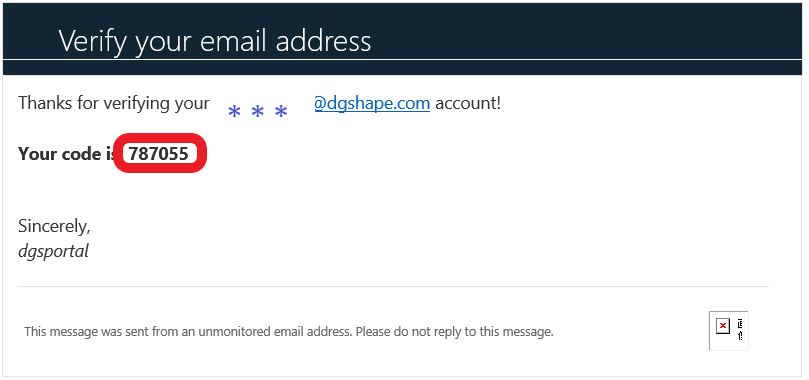Click the white rule beneath the header
809x380 pixels.
(402, 60)
